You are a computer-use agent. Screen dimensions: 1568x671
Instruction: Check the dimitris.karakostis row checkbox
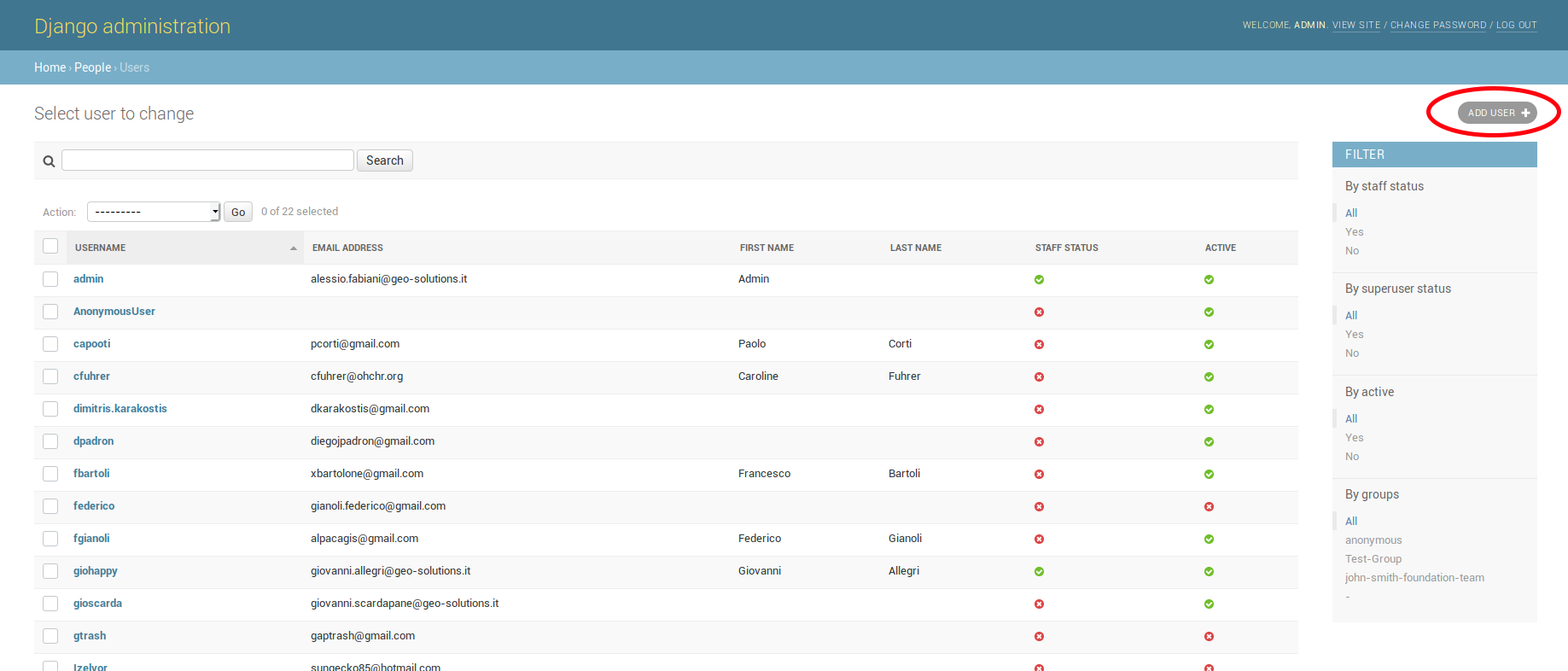[50, 409]
